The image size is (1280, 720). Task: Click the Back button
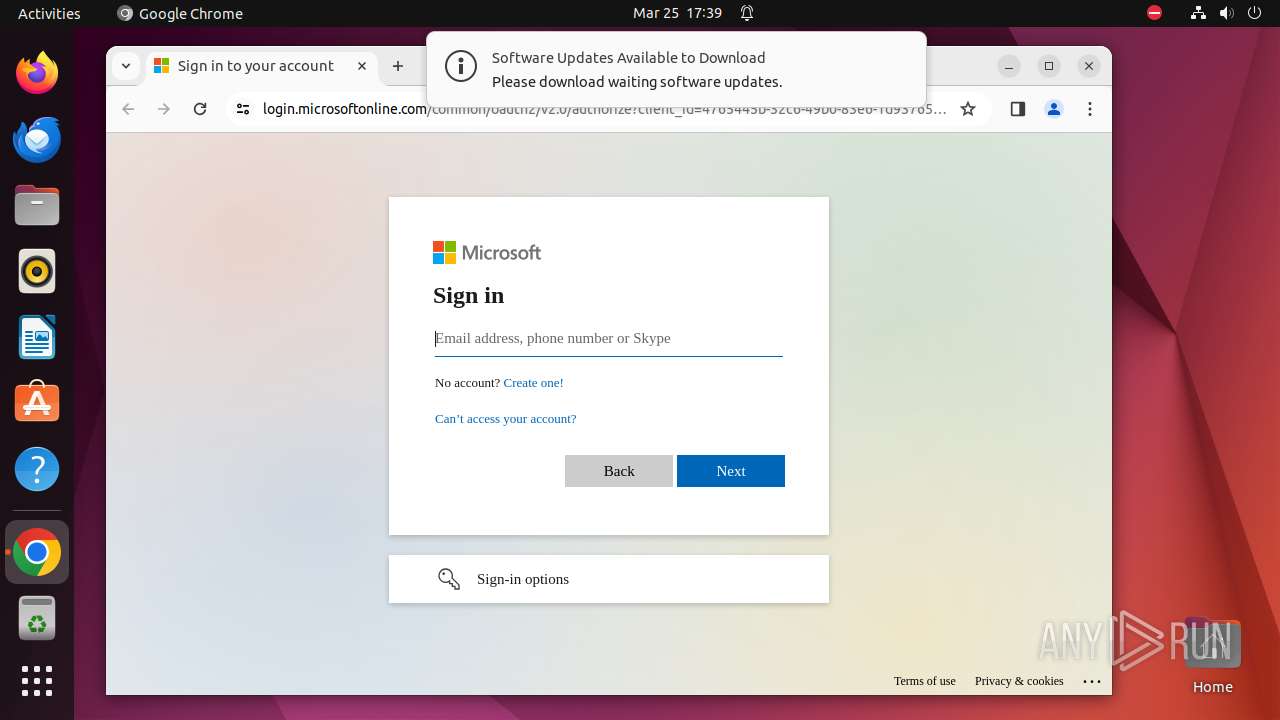pyautogui.click(x=619, y=471)
